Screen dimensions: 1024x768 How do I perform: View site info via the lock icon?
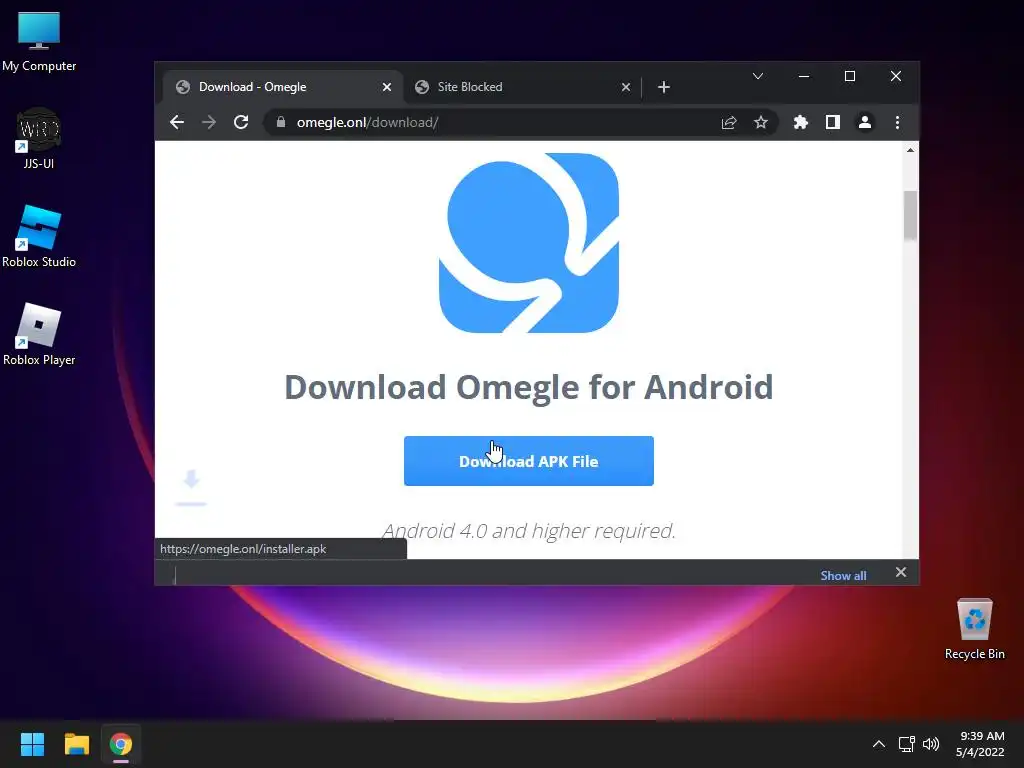pyautogui.click(x=281, y=122)
